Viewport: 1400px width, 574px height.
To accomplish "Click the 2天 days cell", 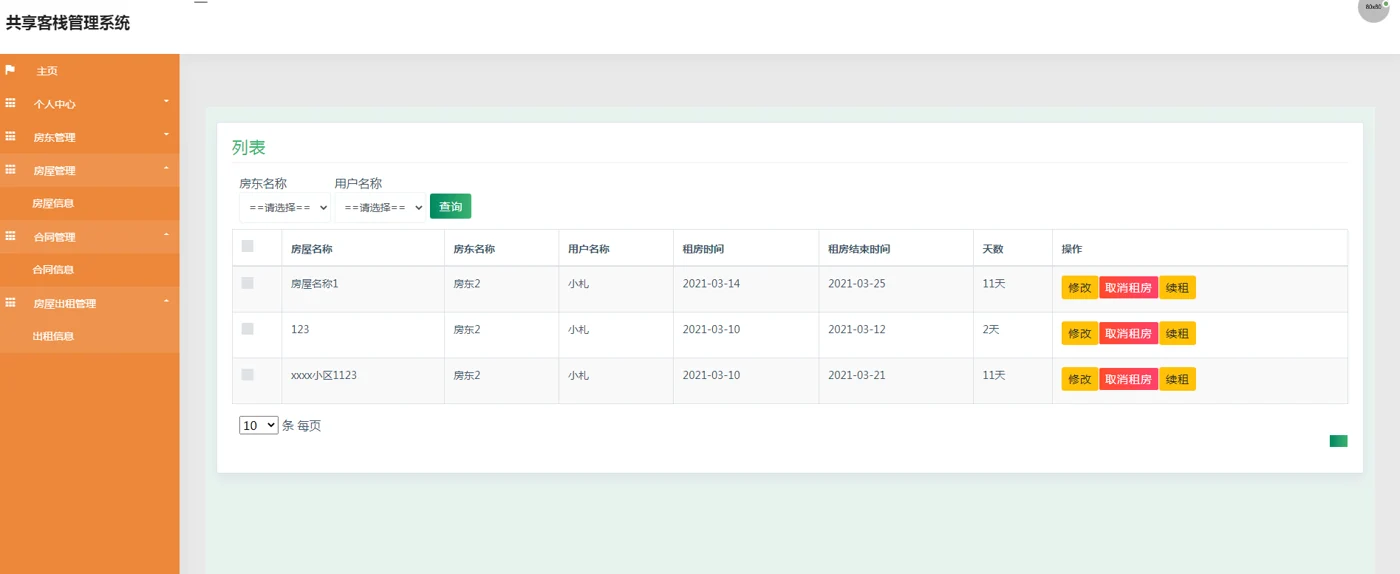I will coord(991,330).
